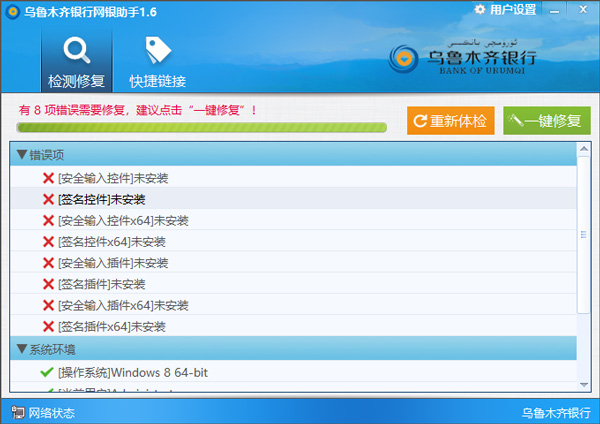Click the 错误项 section header text
Screen dimensions: 600x424
(x=47, y=155)
